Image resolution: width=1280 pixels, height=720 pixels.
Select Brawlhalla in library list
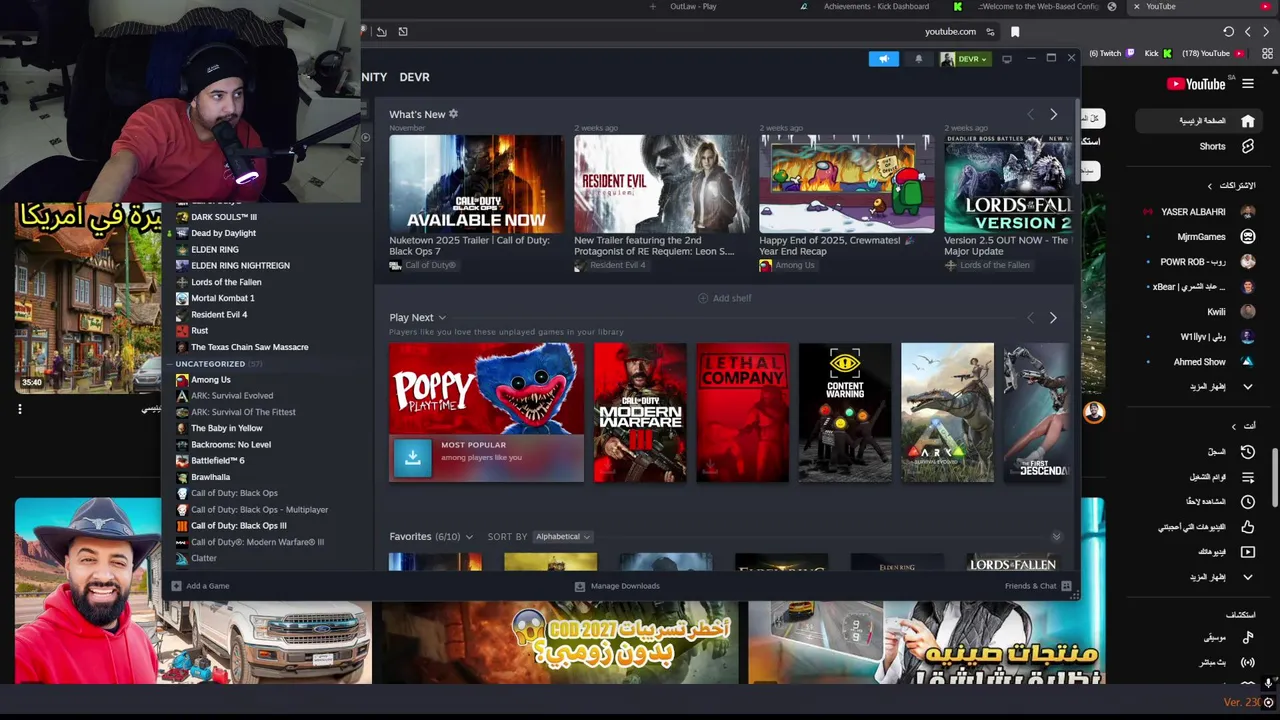click(x=210, y=477)
